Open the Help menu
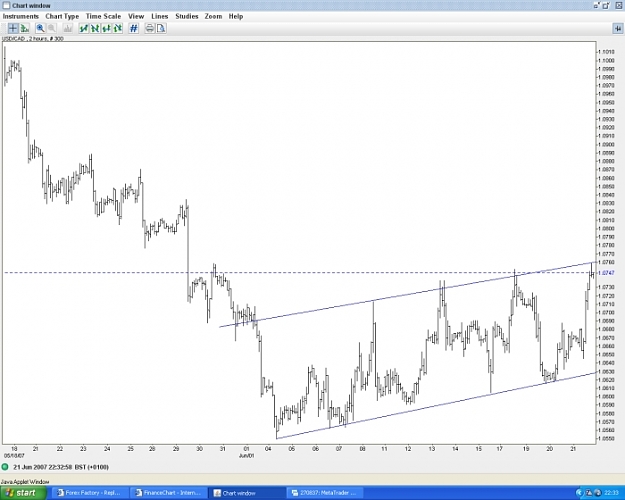The height and width of the screenshot is (500, 625). [x=236, y=16]
